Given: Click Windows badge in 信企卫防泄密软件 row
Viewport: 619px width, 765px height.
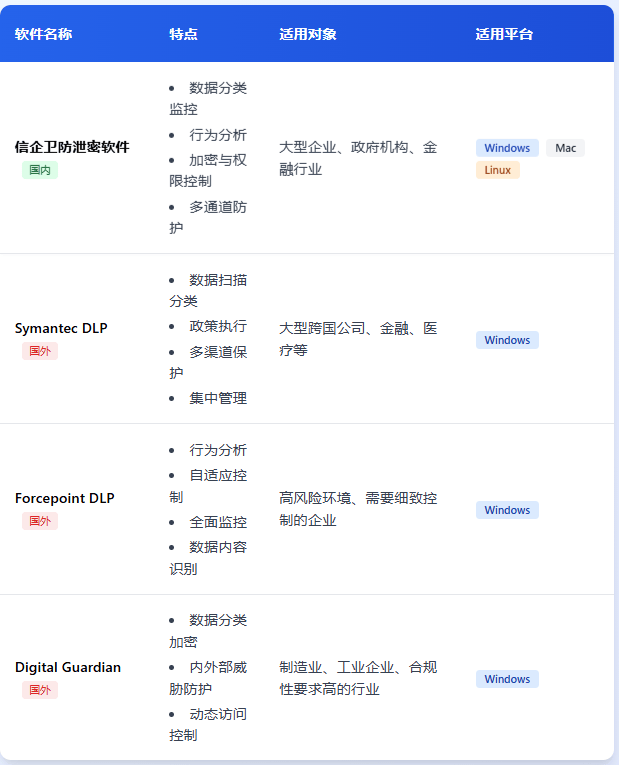Looking at the screenshot, I should tap(507, 148).
